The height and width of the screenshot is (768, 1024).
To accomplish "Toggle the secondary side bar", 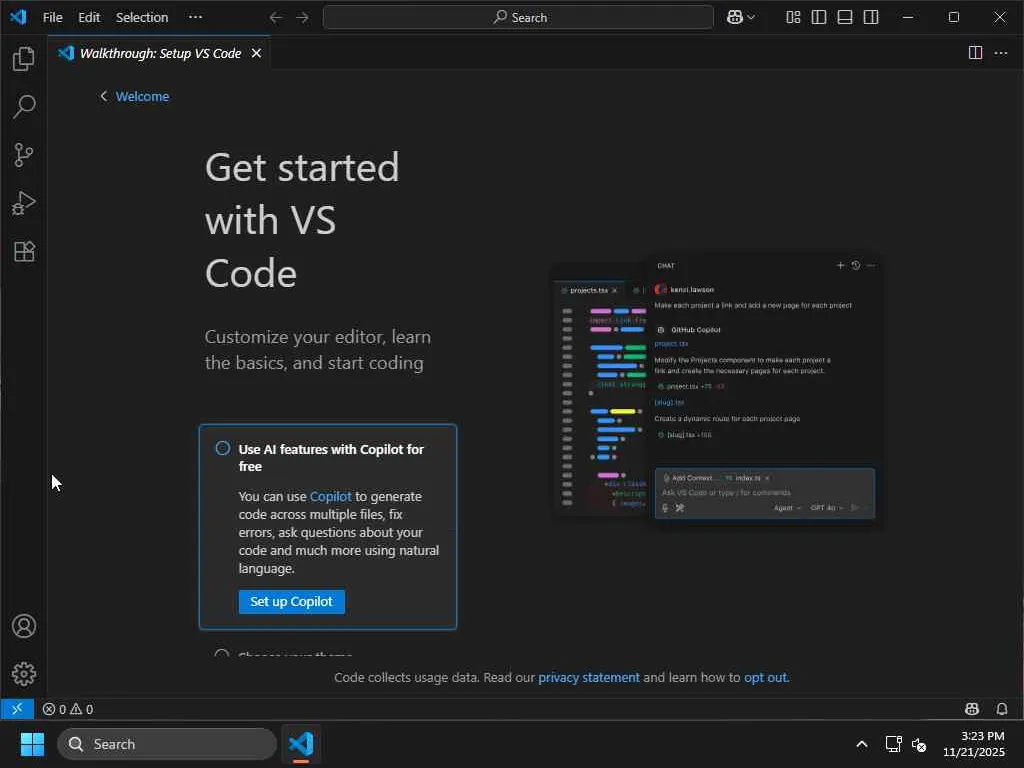I will point(871,18).
